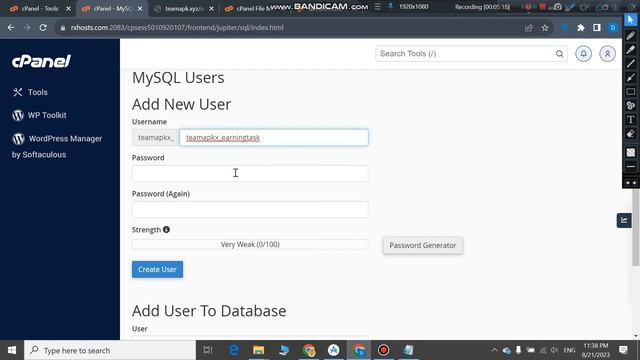Viewport: 640px width, 360px height.
Task: Click the browser address bar URL
Action: (x=177, y=28)
